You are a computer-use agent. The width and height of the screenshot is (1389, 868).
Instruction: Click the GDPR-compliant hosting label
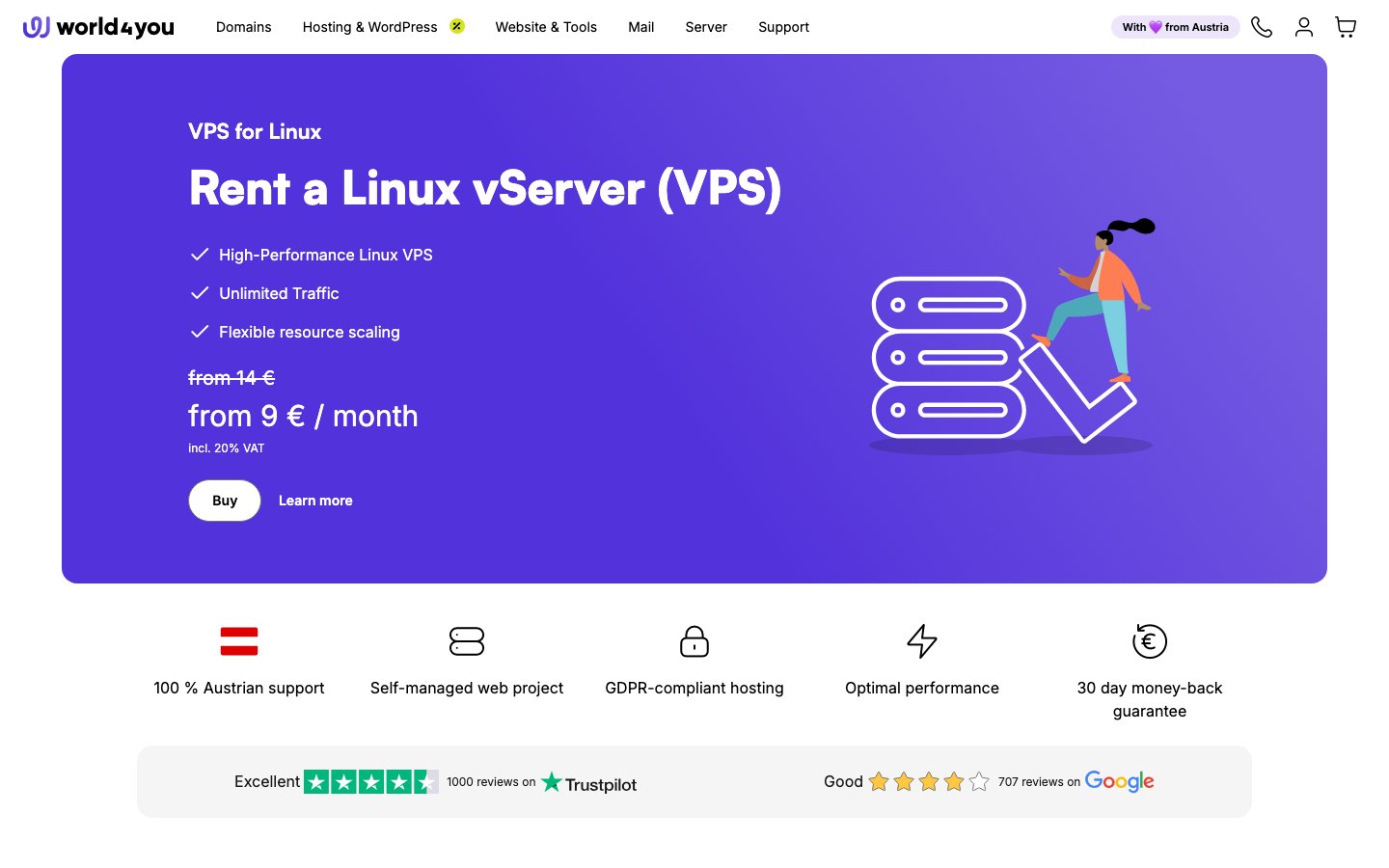tap(694, 688)
